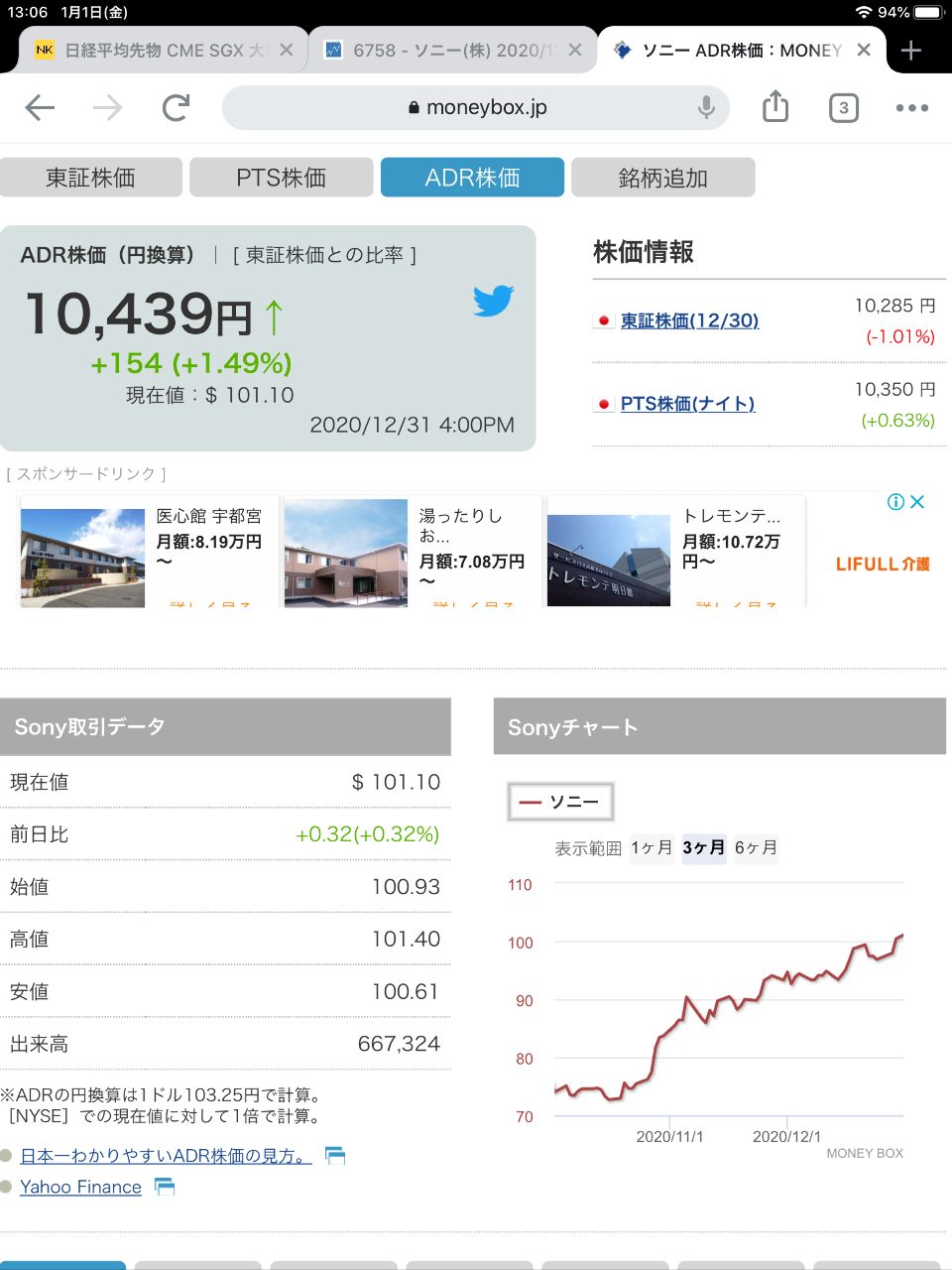Tap the browser back arrow
Viewport: 952px width, 1270px height.
(x=40, y=107)
